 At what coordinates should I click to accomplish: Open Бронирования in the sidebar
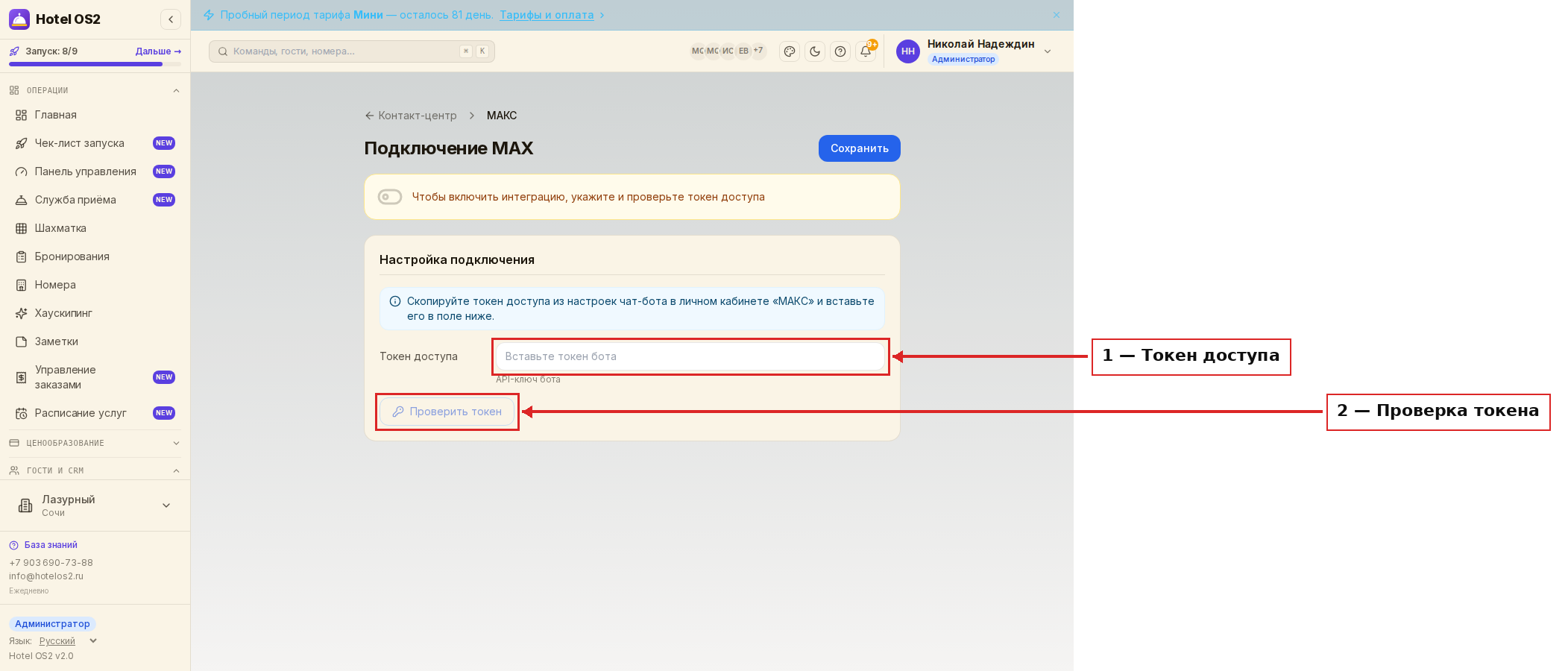click(95, 256)
